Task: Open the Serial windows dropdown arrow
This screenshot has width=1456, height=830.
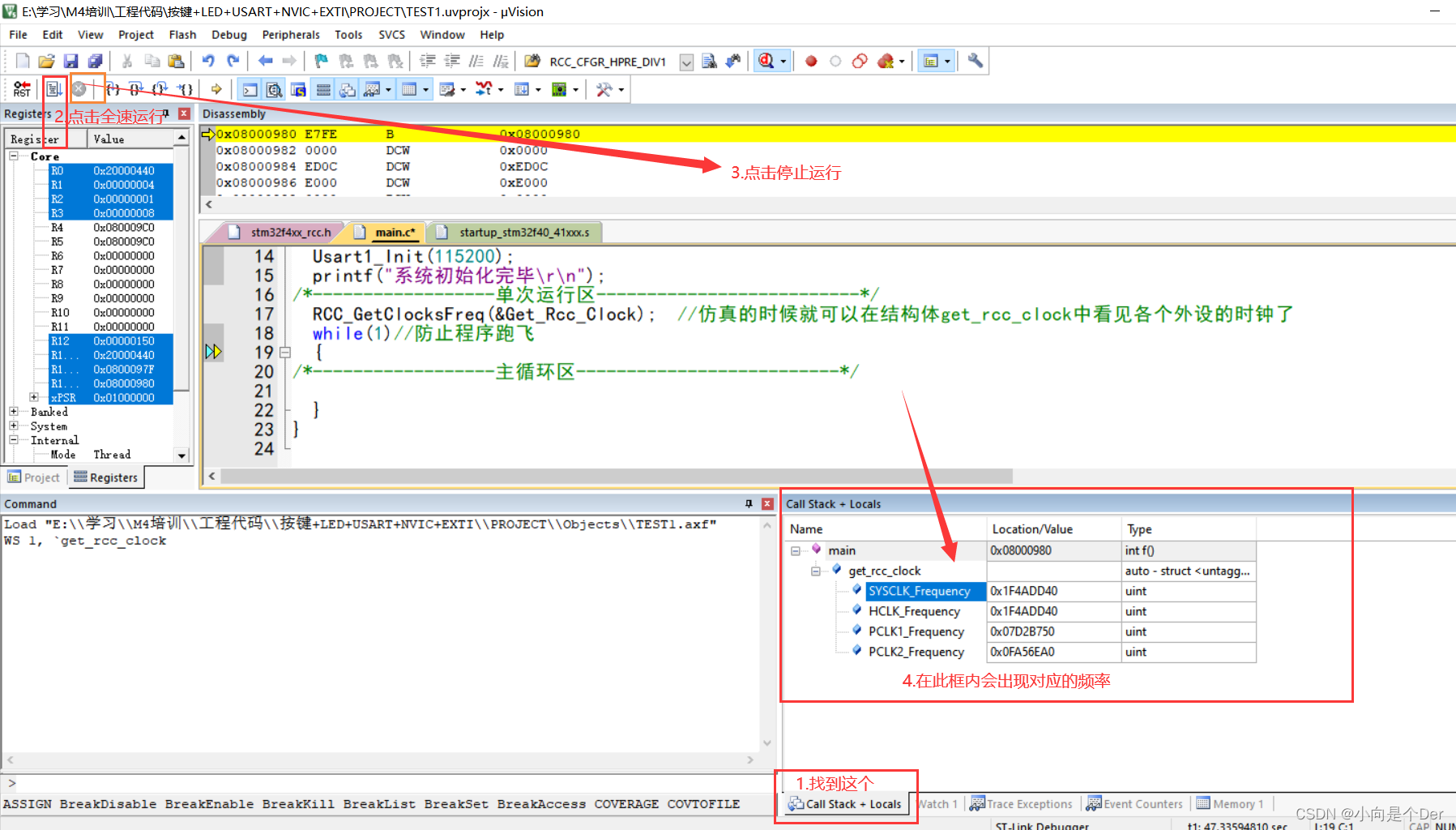Action: [463, 90]
